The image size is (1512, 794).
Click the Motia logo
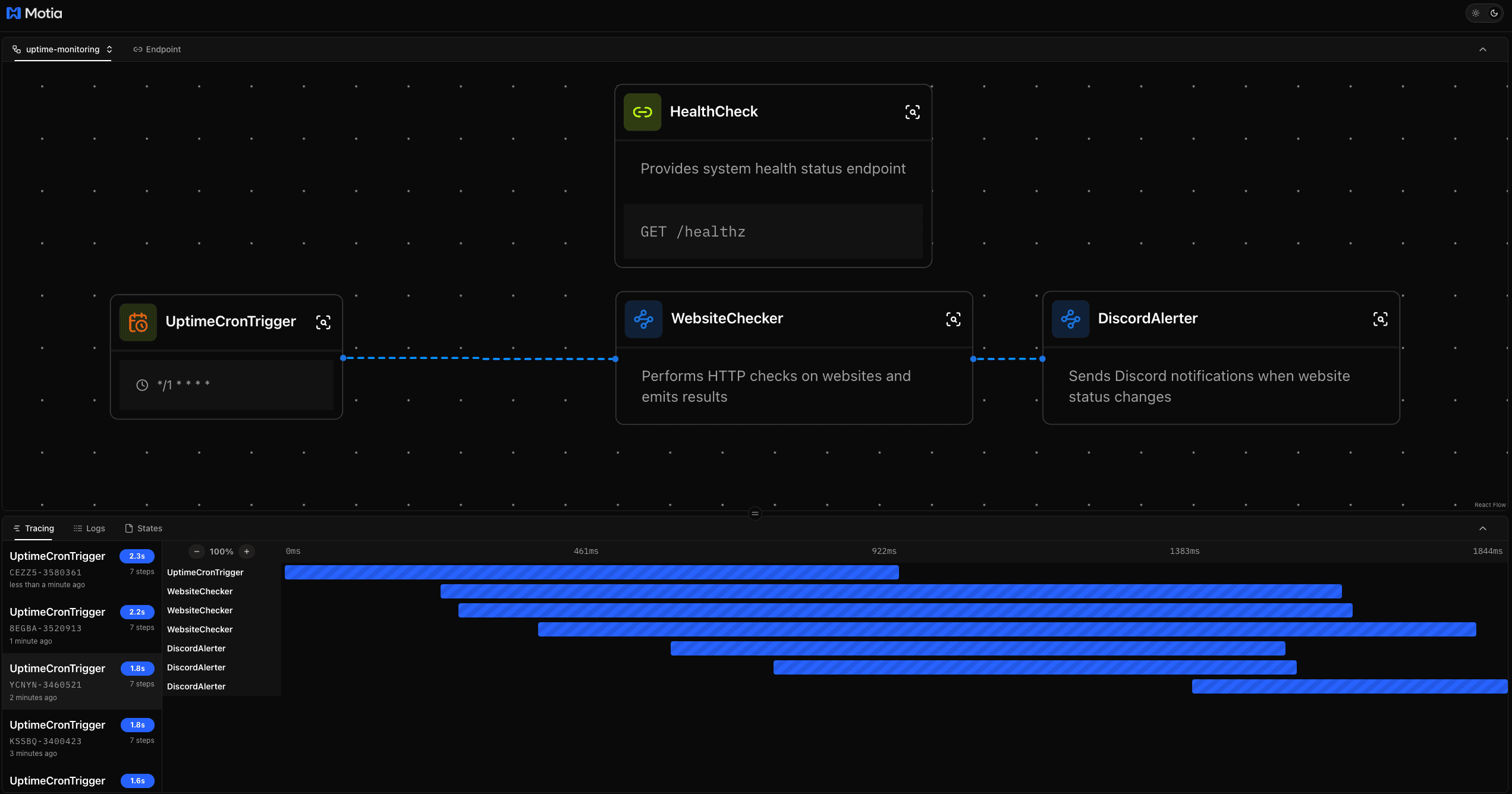(x=34, y=13)
